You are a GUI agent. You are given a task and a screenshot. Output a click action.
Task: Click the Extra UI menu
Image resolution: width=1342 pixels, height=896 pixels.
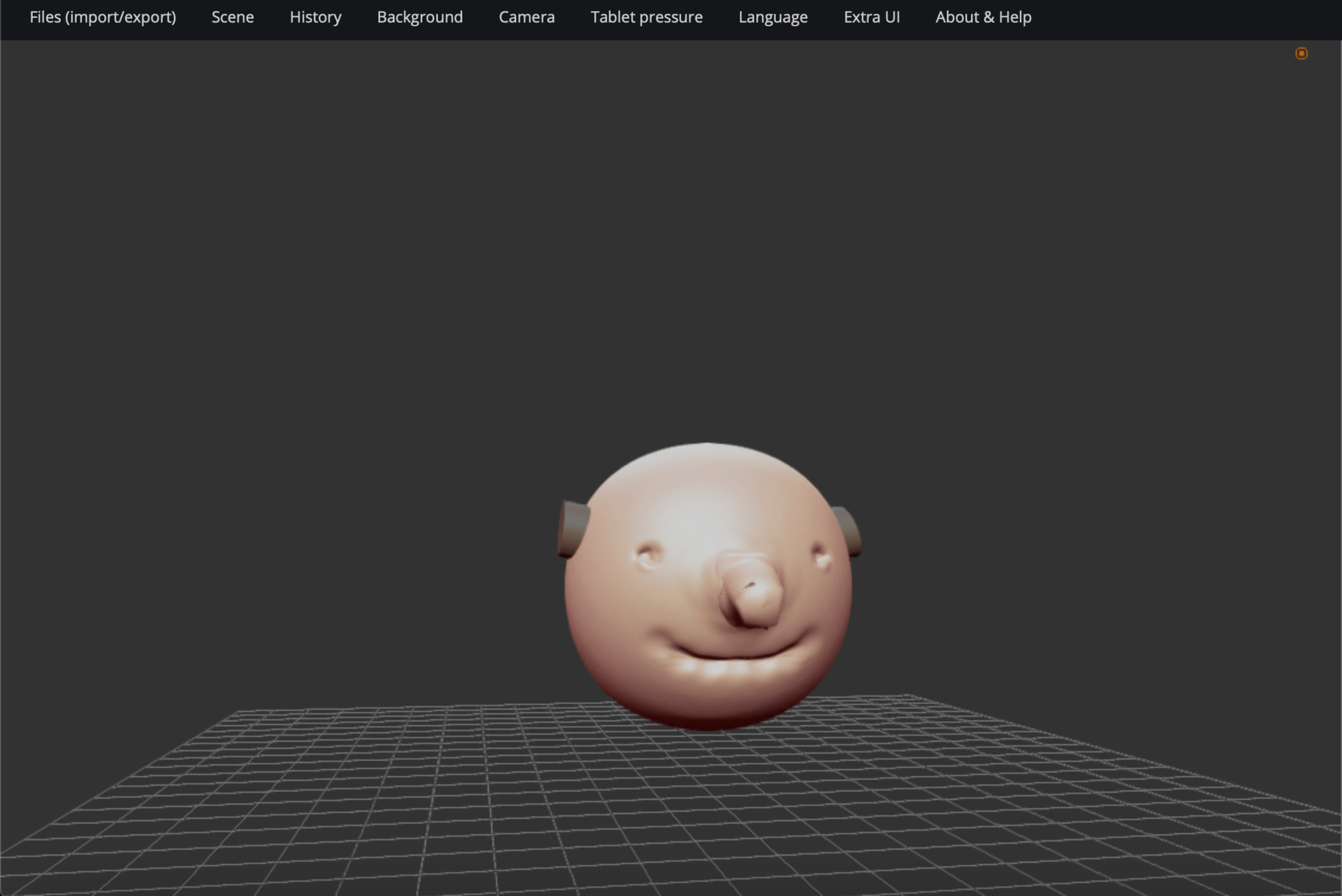[x=871, y=17]
